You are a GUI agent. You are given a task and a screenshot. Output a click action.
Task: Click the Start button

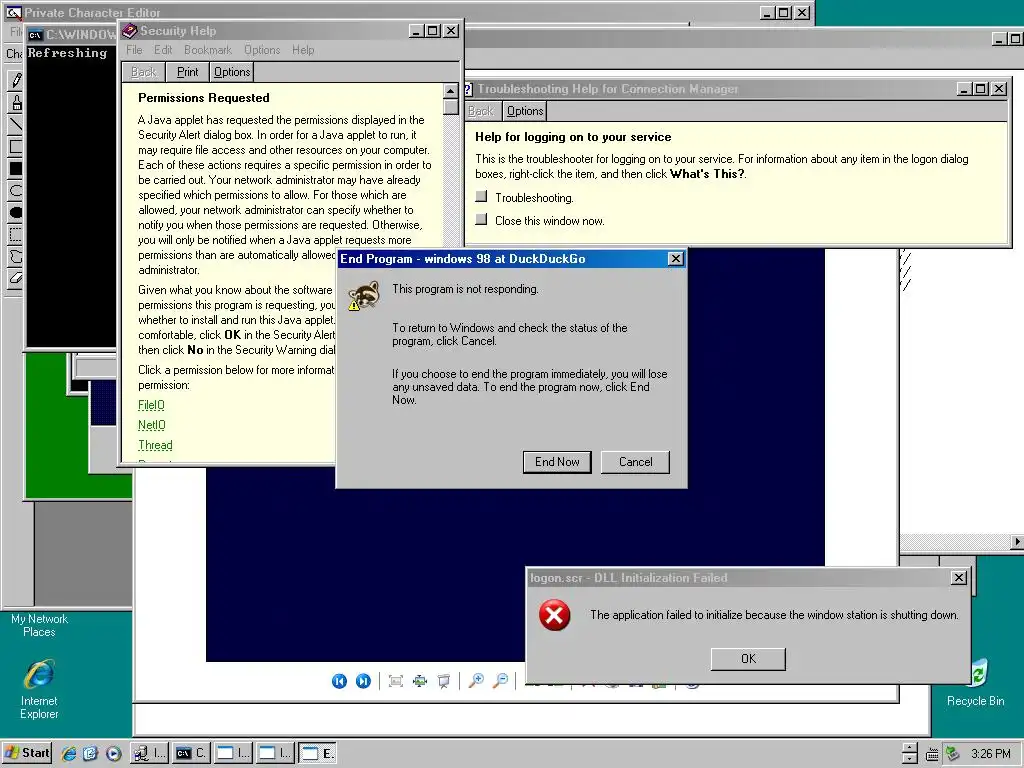[27, 753]
